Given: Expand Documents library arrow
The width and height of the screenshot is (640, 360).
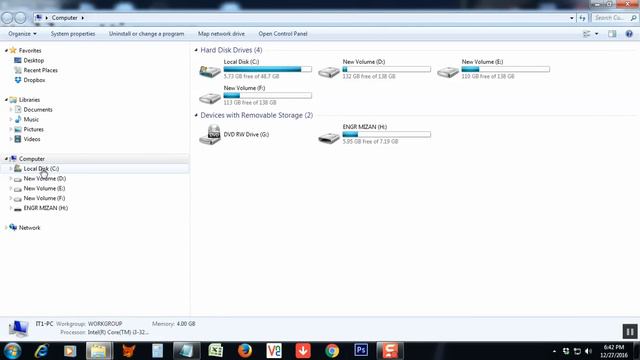Looking at the screenshot, I should (x=11, y=109).
